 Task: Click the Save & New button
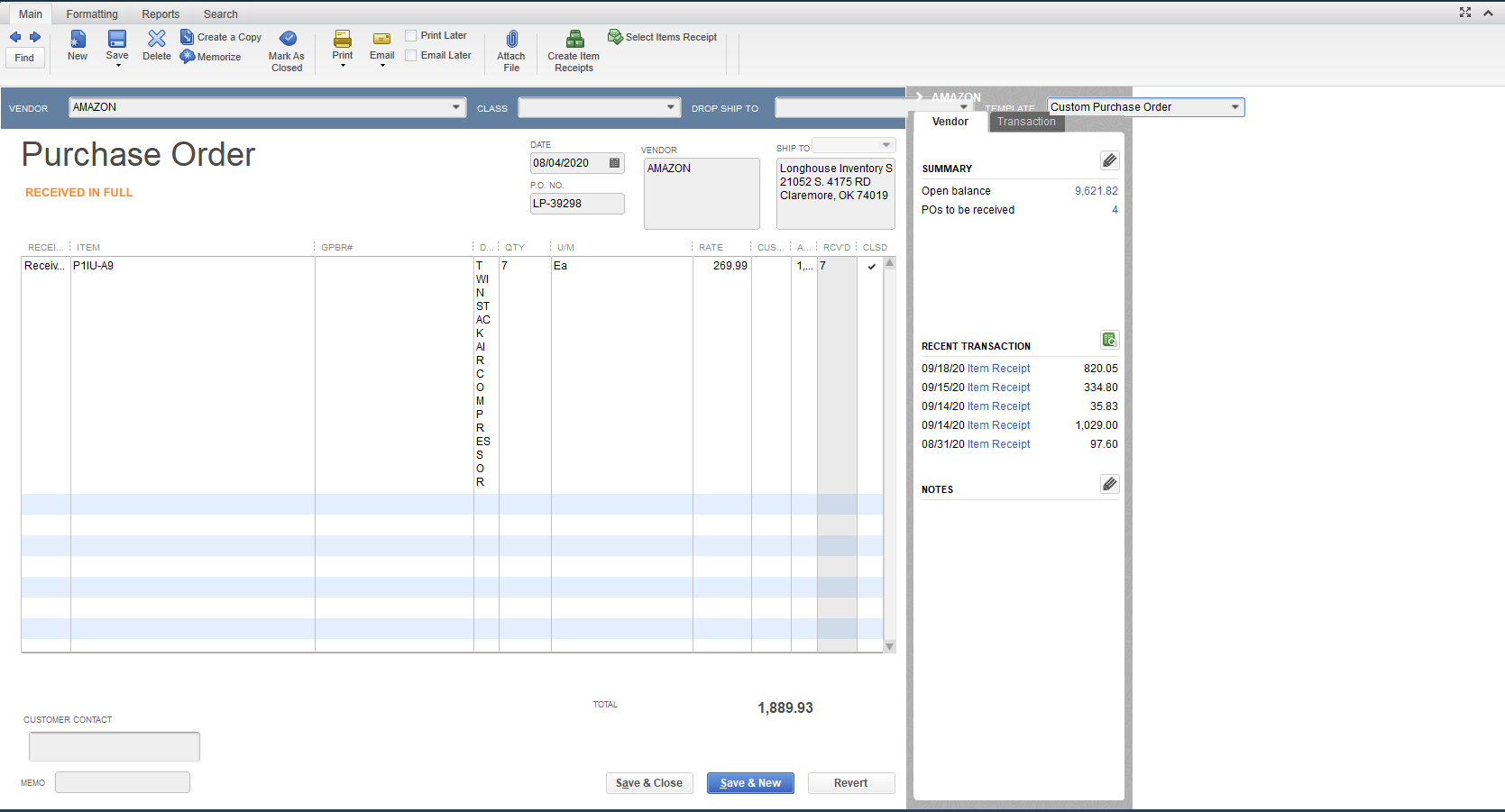click(x=750, y=782)
